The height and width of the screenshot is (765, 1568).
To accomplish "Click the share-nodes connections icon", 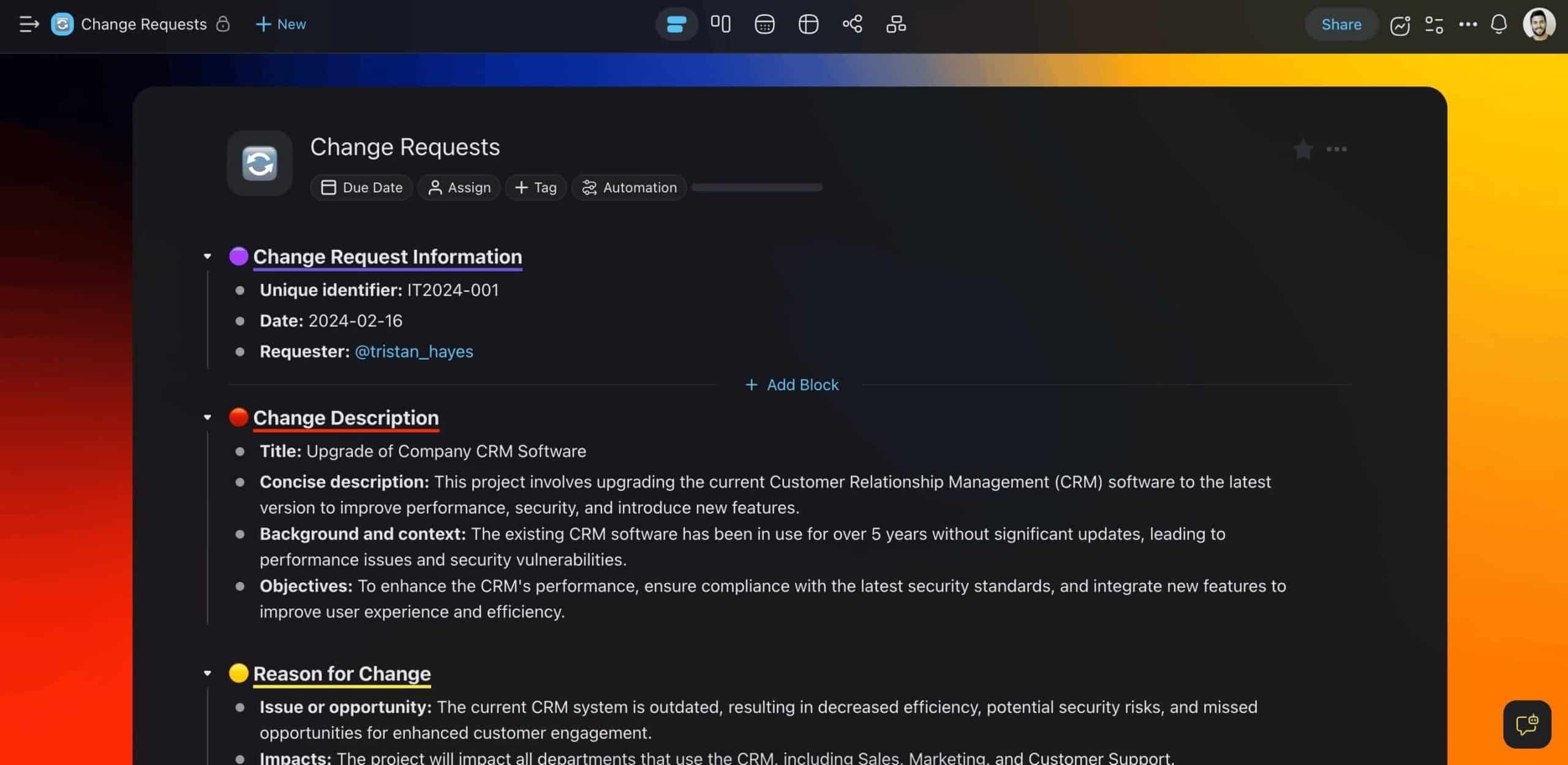I will (x=851, y=24).
